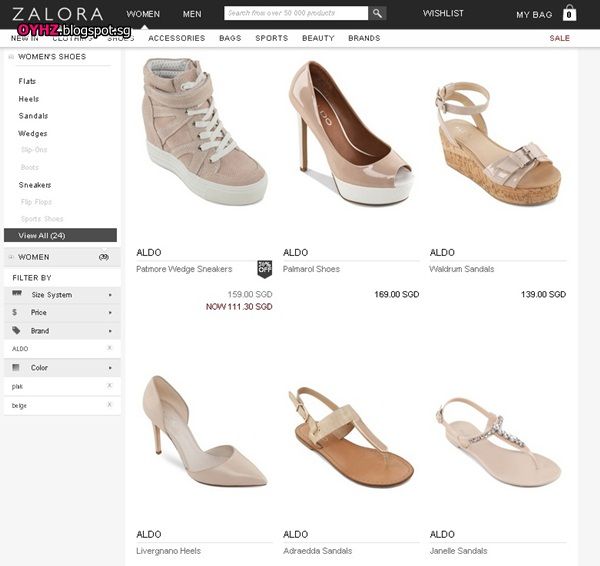Image resolution: width=600 pixels, height=566 pixels.
Task: Open the Janelle Sandals image
Action: point(498,442)
